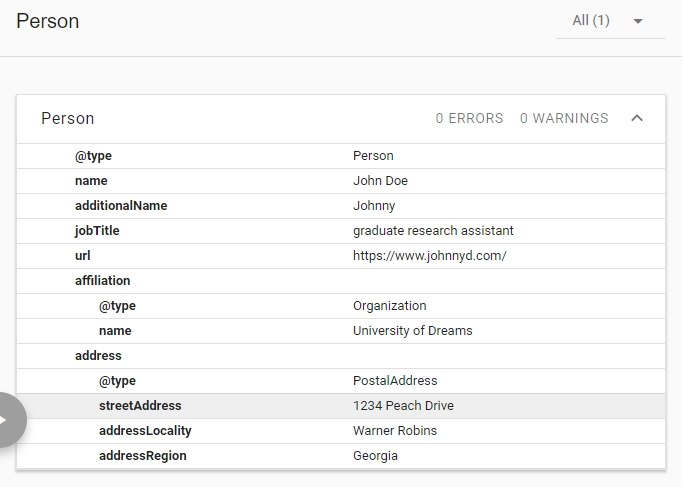
Task: Select the addressLocality row
Action: [341, 431]
